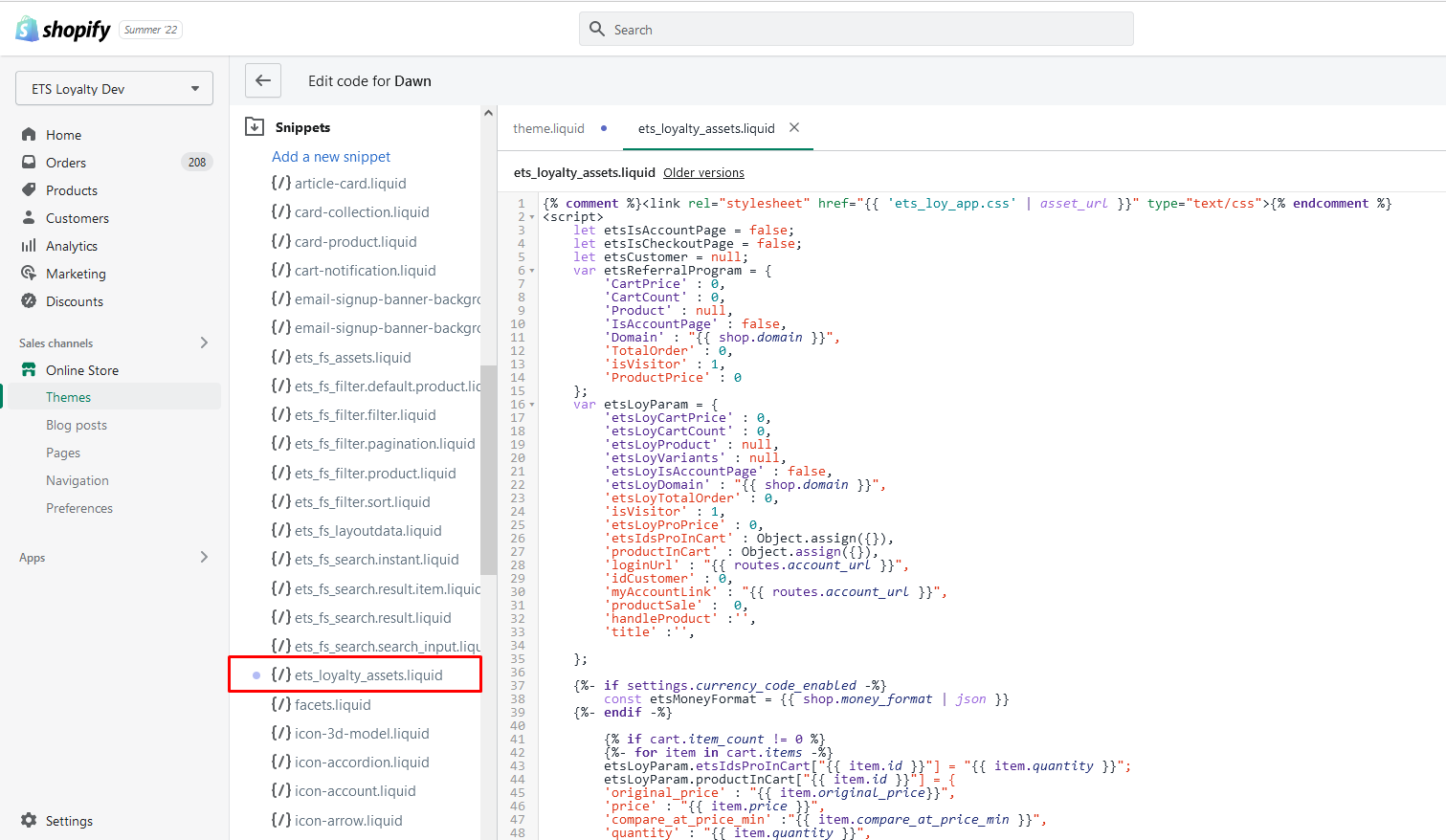Click Older versions link

pos(703,173)
